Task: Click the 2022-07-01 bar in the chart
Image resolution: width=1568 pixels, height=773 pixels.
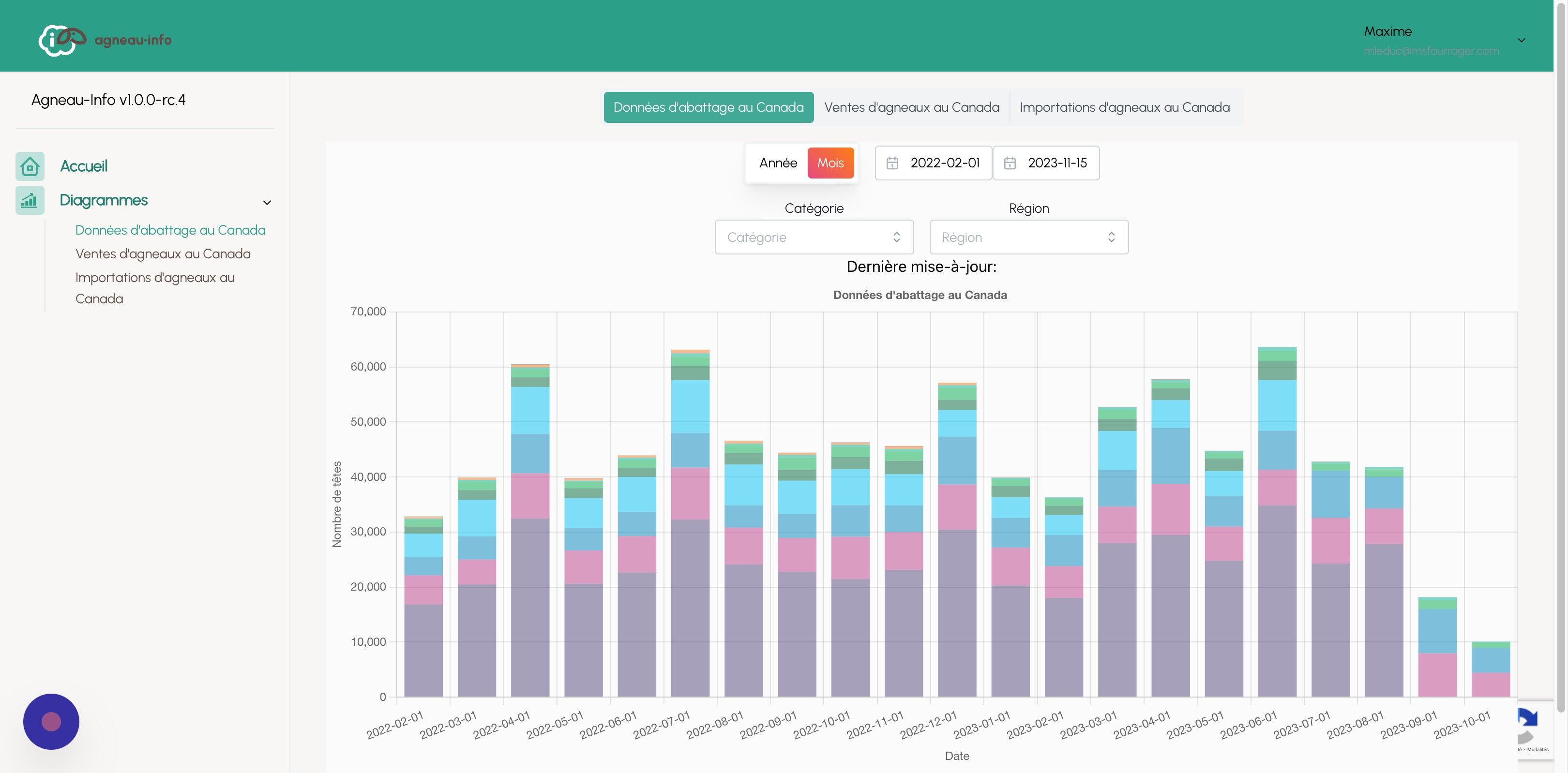Action: point(690,523)
